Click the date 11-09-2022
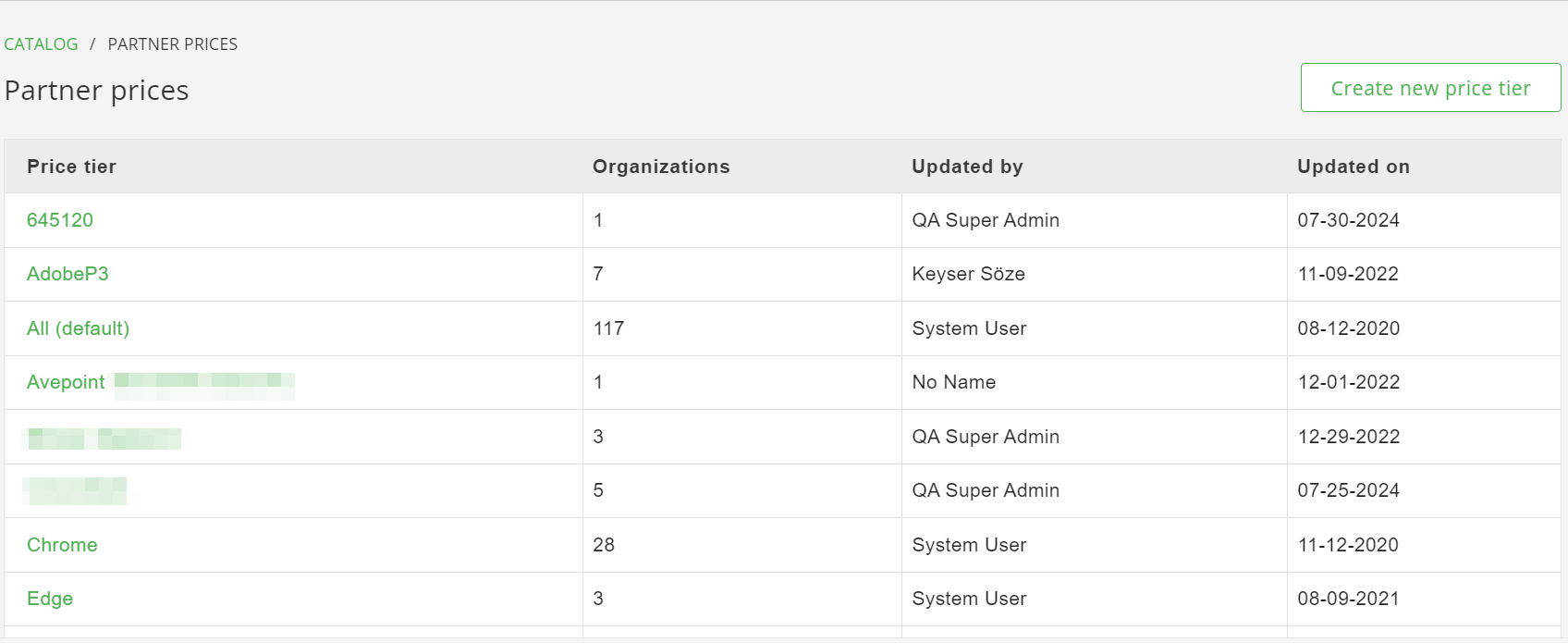Viewport: 1568px width, 643px height. (x=1348, y=274)
